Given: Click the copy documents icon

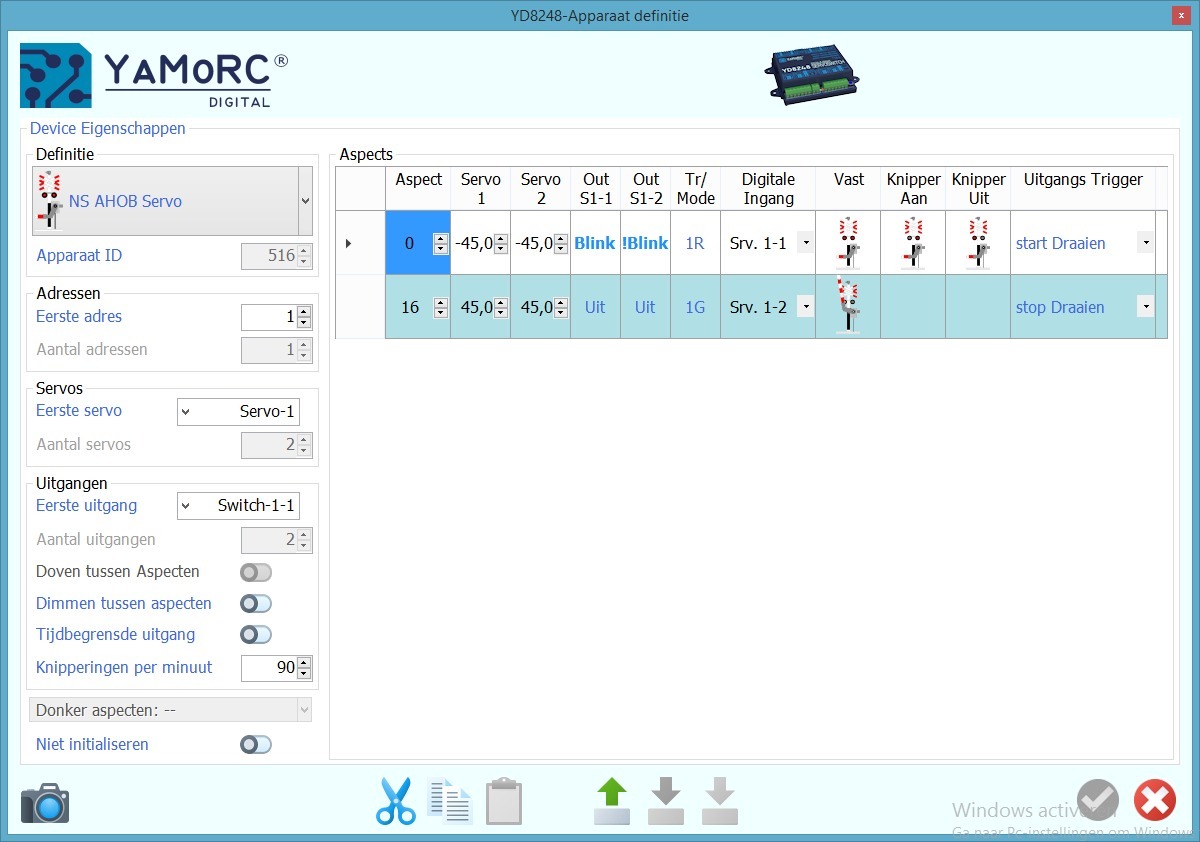Looking at the screenshot, I should (449, 801).
